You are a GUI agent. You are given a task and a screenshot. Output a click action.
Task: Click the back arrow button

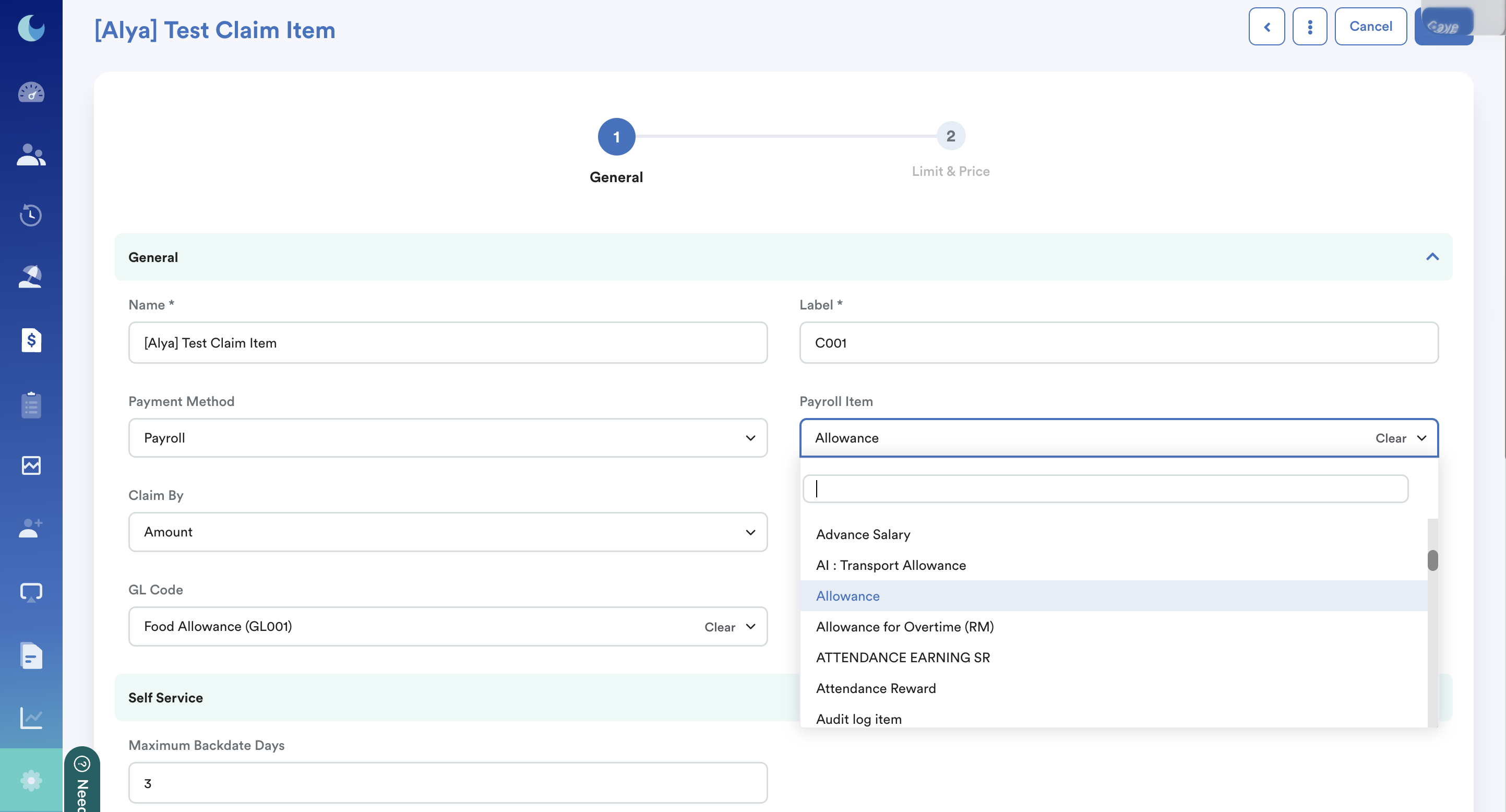1266,27
